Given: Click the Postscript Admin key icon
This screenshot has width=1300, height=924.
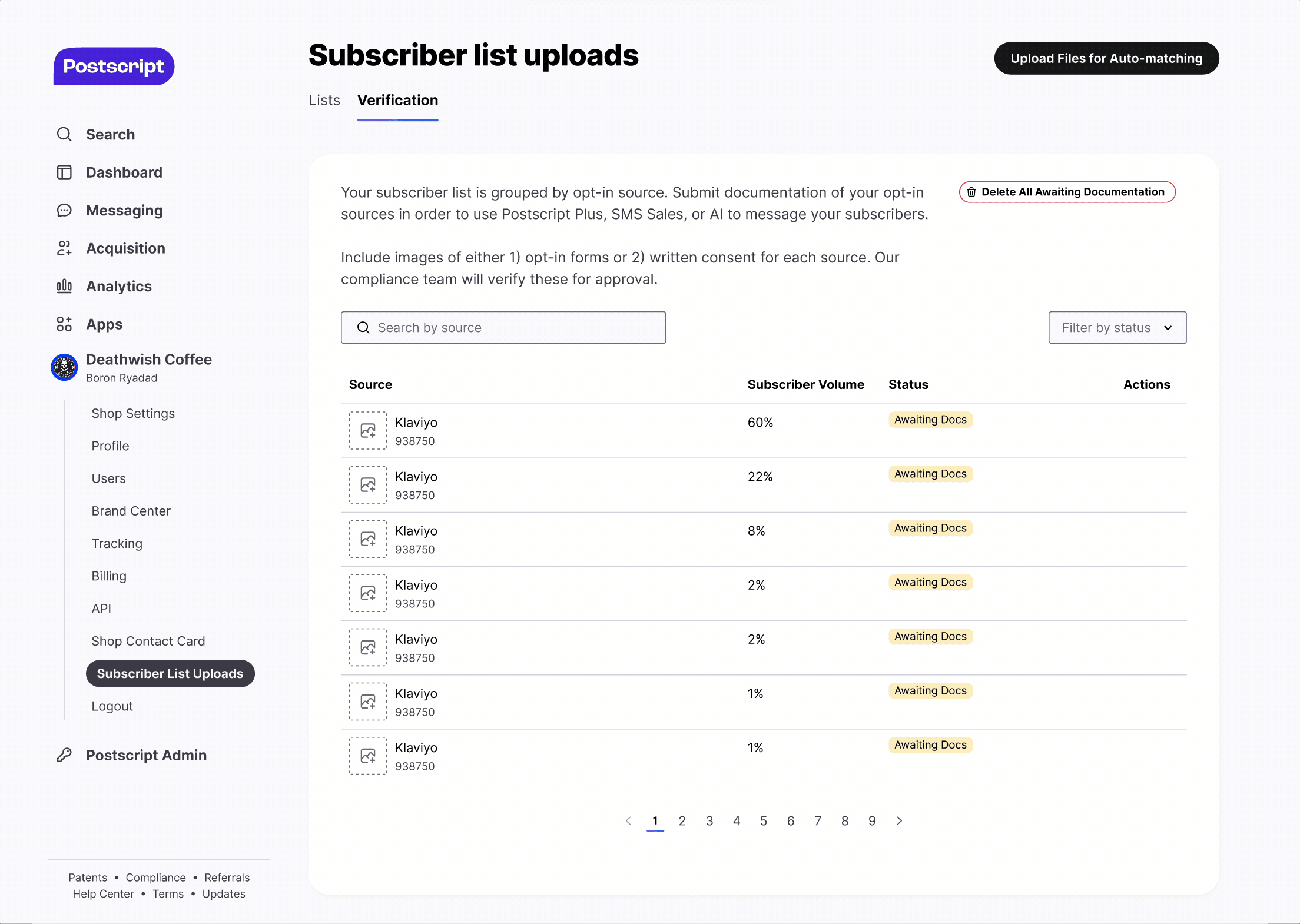Looking at the screenshot, I should tap(64, 755).
